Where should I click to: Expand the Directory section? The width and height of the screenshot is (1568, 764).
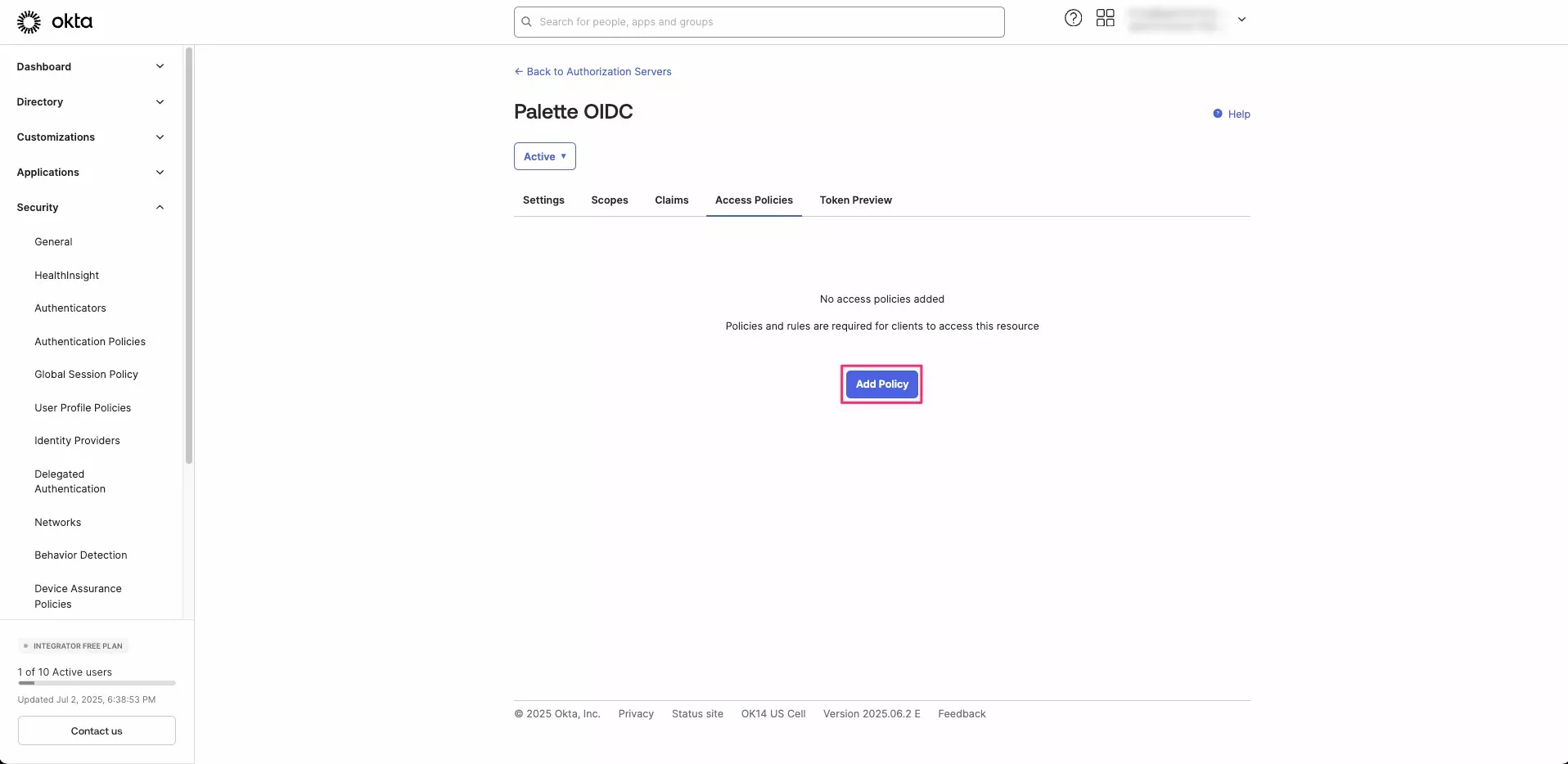pos(90,101)
